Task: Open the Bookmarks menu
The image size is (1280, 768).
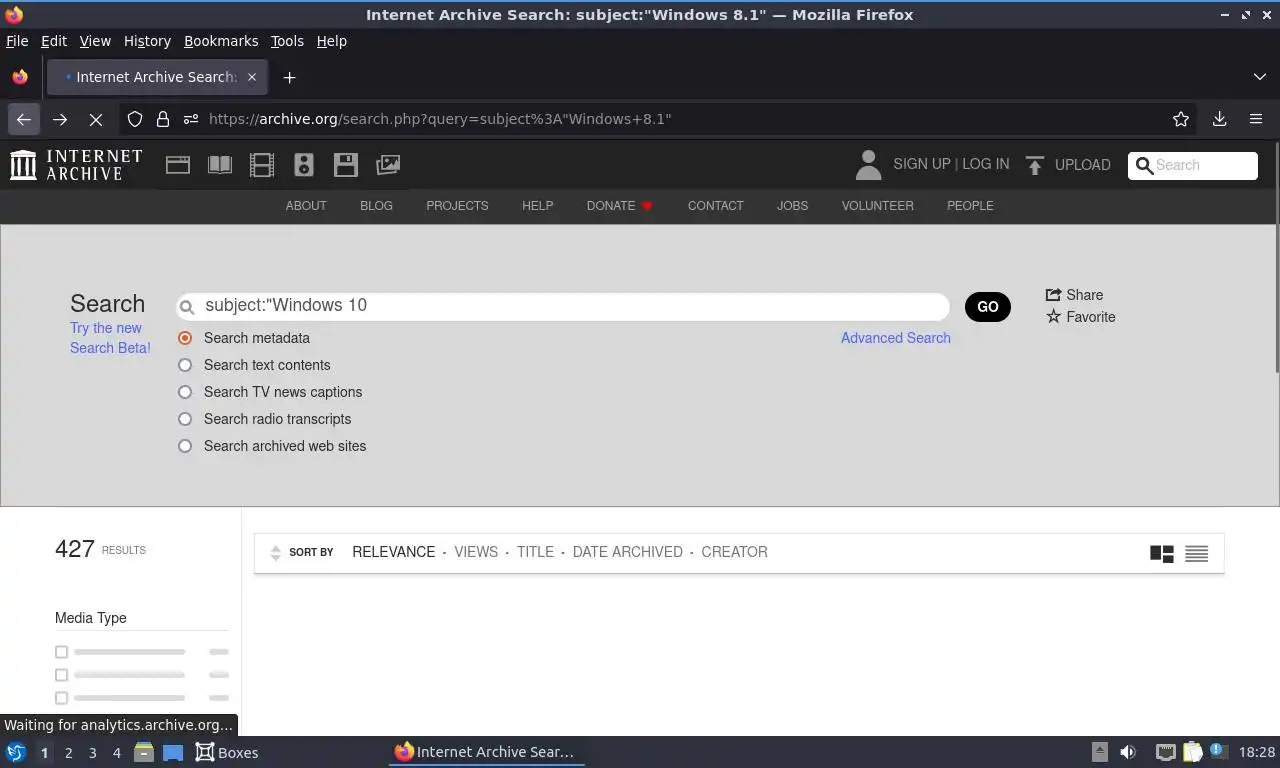Action: pos(221,41)
